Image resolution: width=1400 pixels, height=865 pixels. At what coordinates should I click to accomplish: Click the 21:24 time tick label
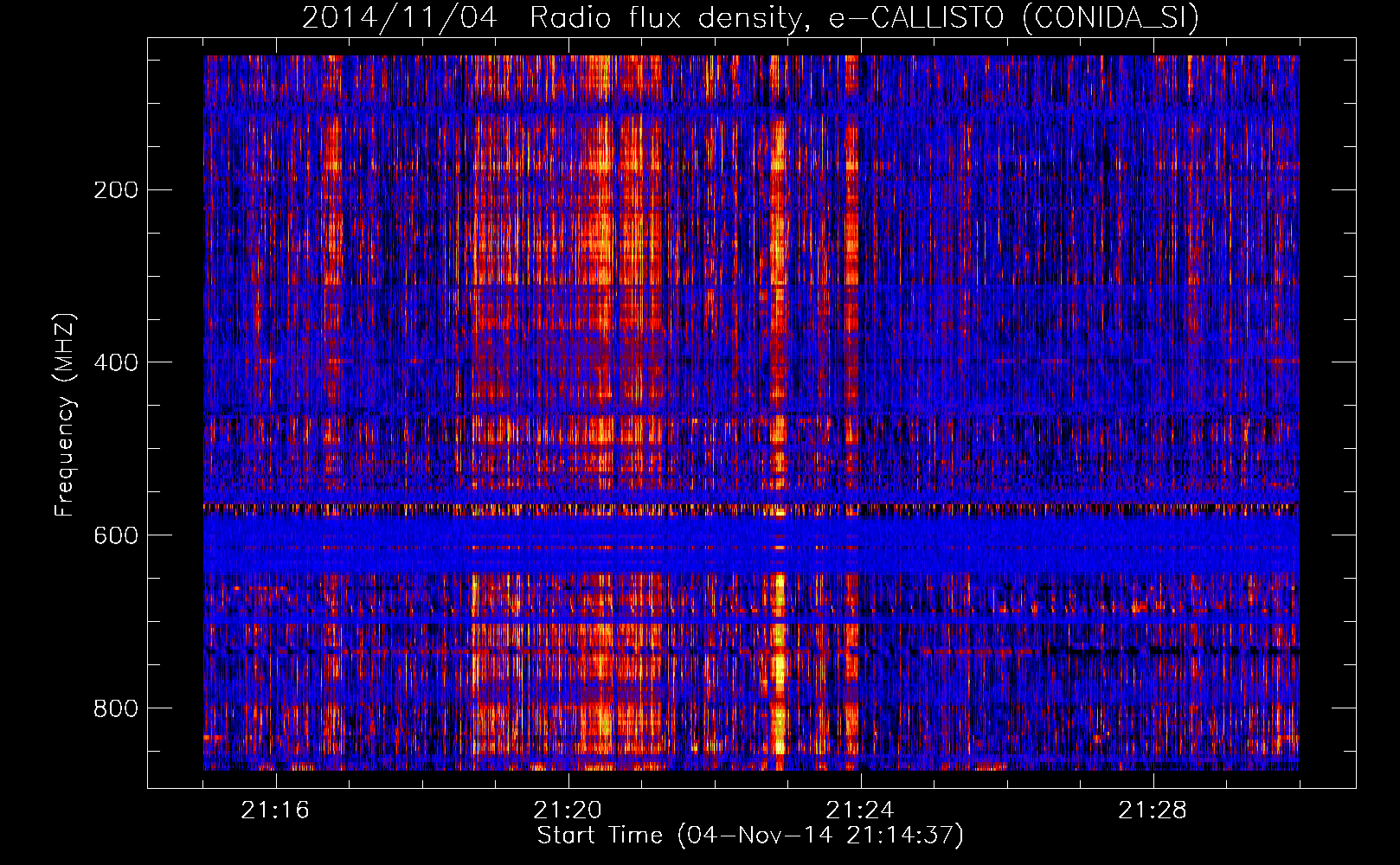coord(860,811)
